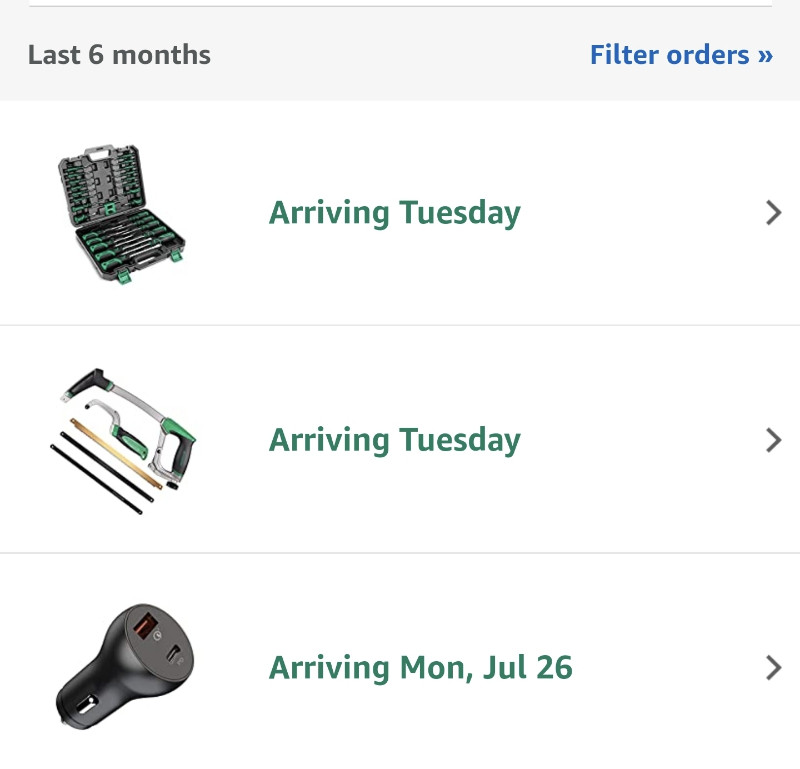Expand the car charger order chevron
Screen dimensions: 800x769
coord(773,668)
